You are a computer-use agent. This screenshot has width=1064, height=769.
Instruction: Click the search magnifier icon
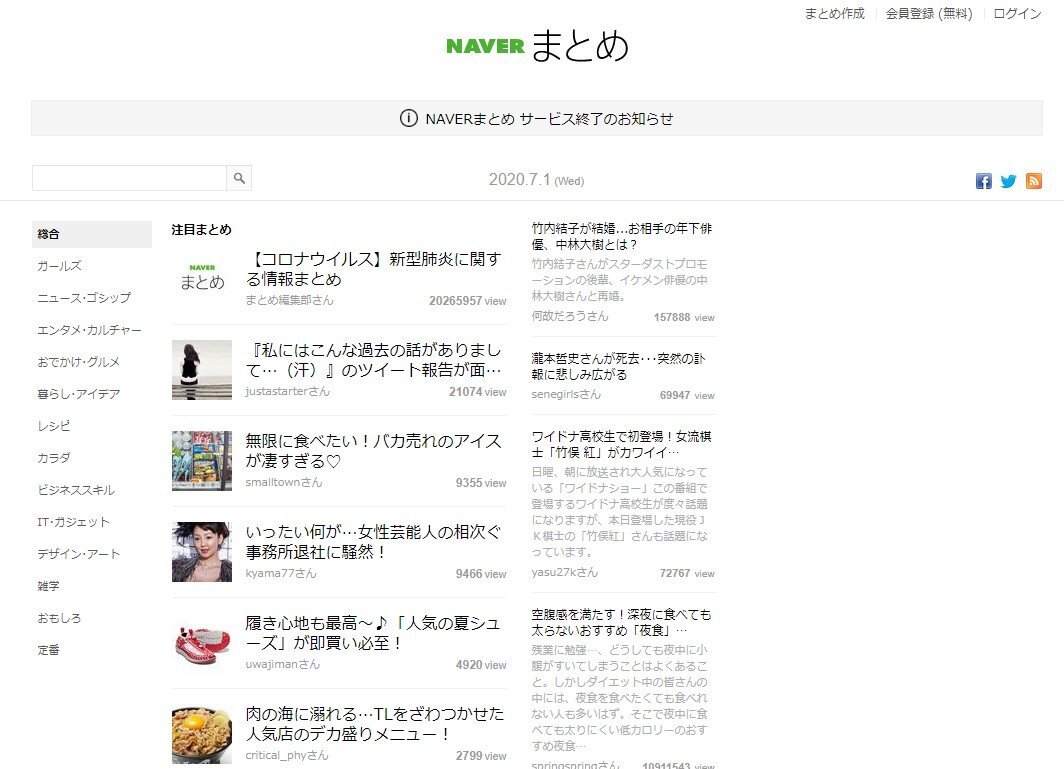(239, 178)
